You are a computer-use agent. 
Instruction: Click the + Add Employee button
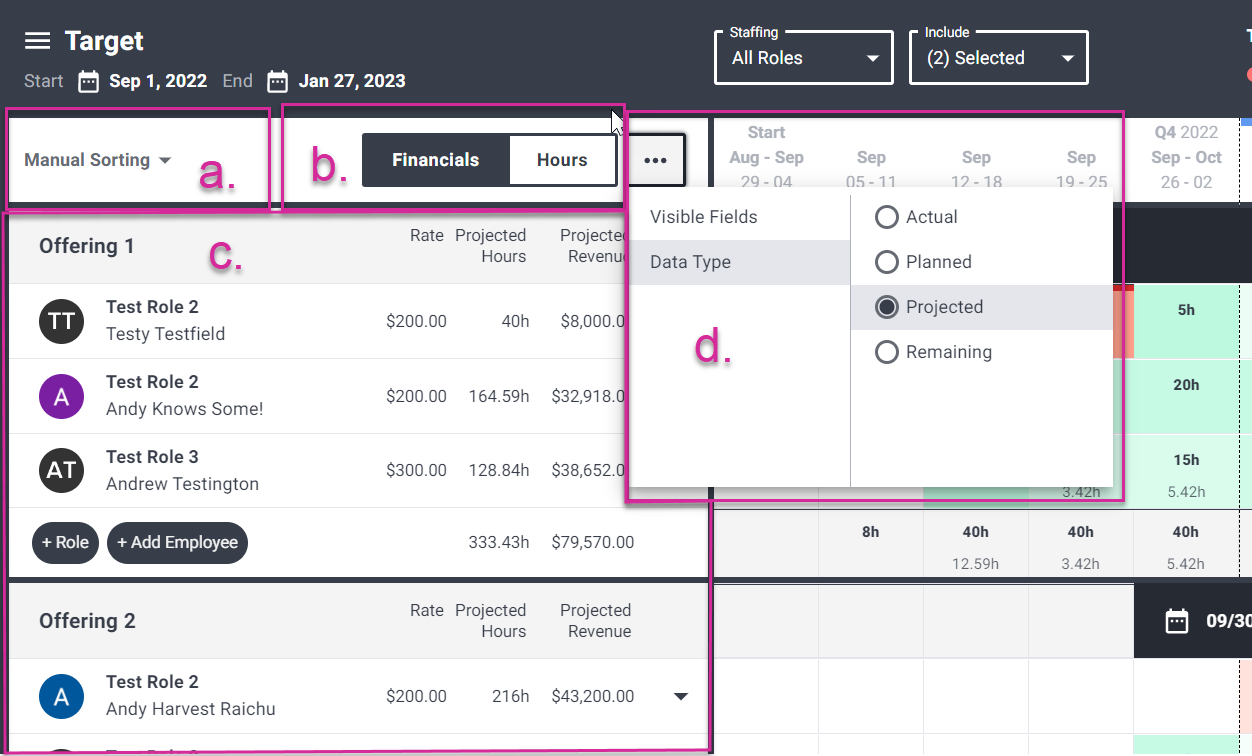coord(177,542)
